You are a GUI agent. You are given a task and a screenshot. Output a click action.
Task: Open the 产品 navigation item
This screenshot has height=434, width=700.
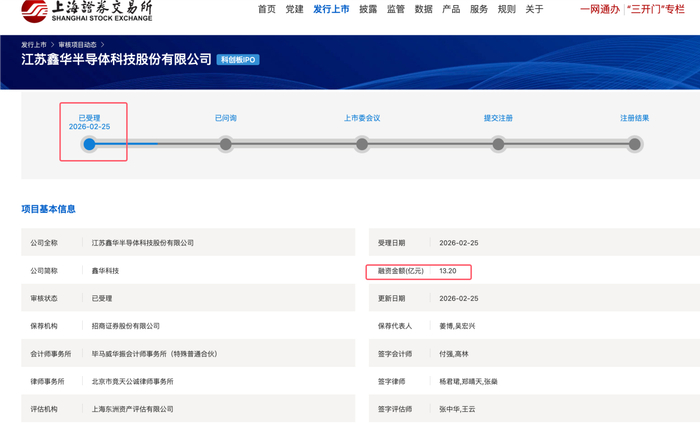point(451,9)
